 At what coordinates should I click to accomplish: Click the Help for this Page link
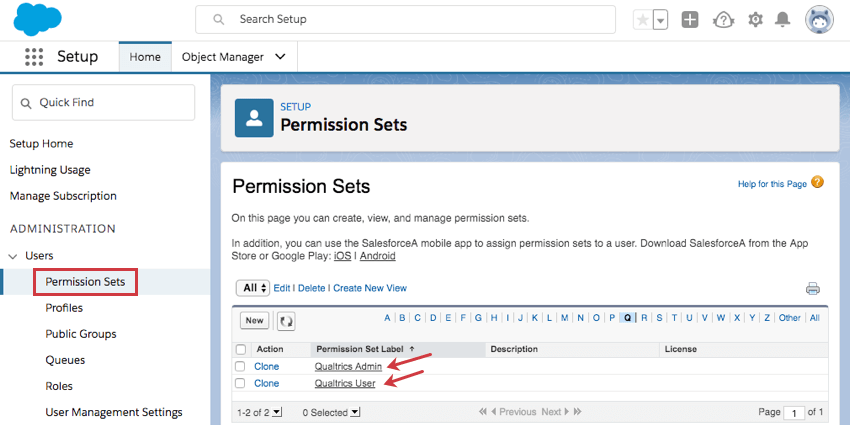click(772, 184)
